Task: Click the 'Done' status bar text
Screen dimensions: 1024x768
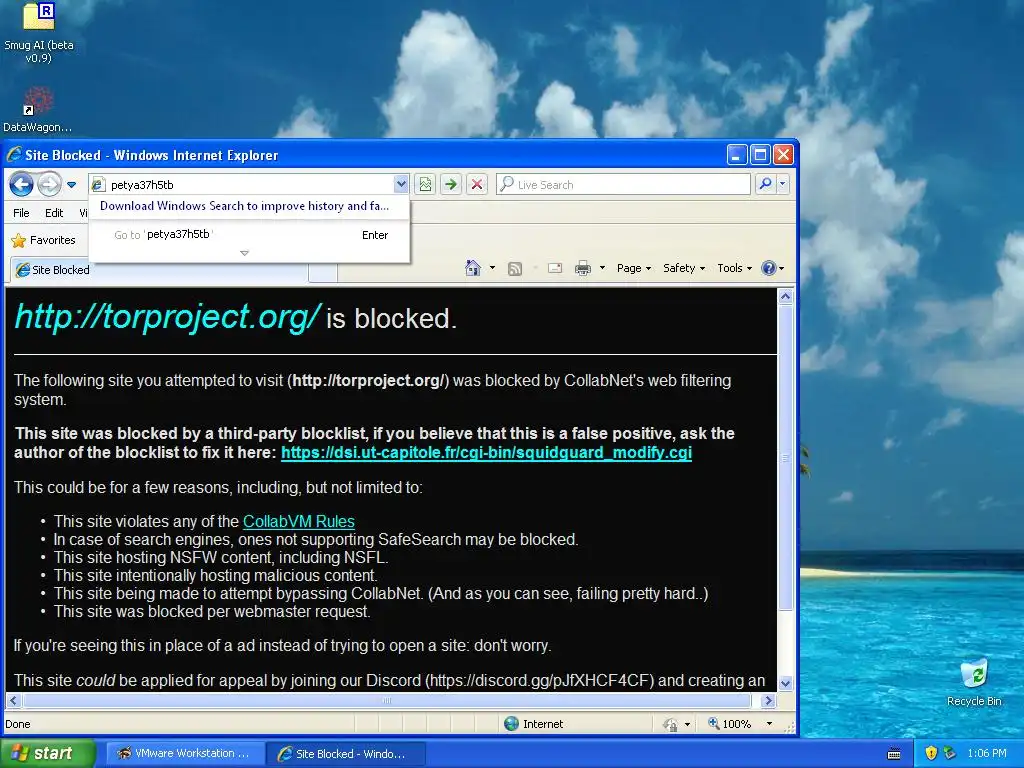Action: click(x=18, y=724)
